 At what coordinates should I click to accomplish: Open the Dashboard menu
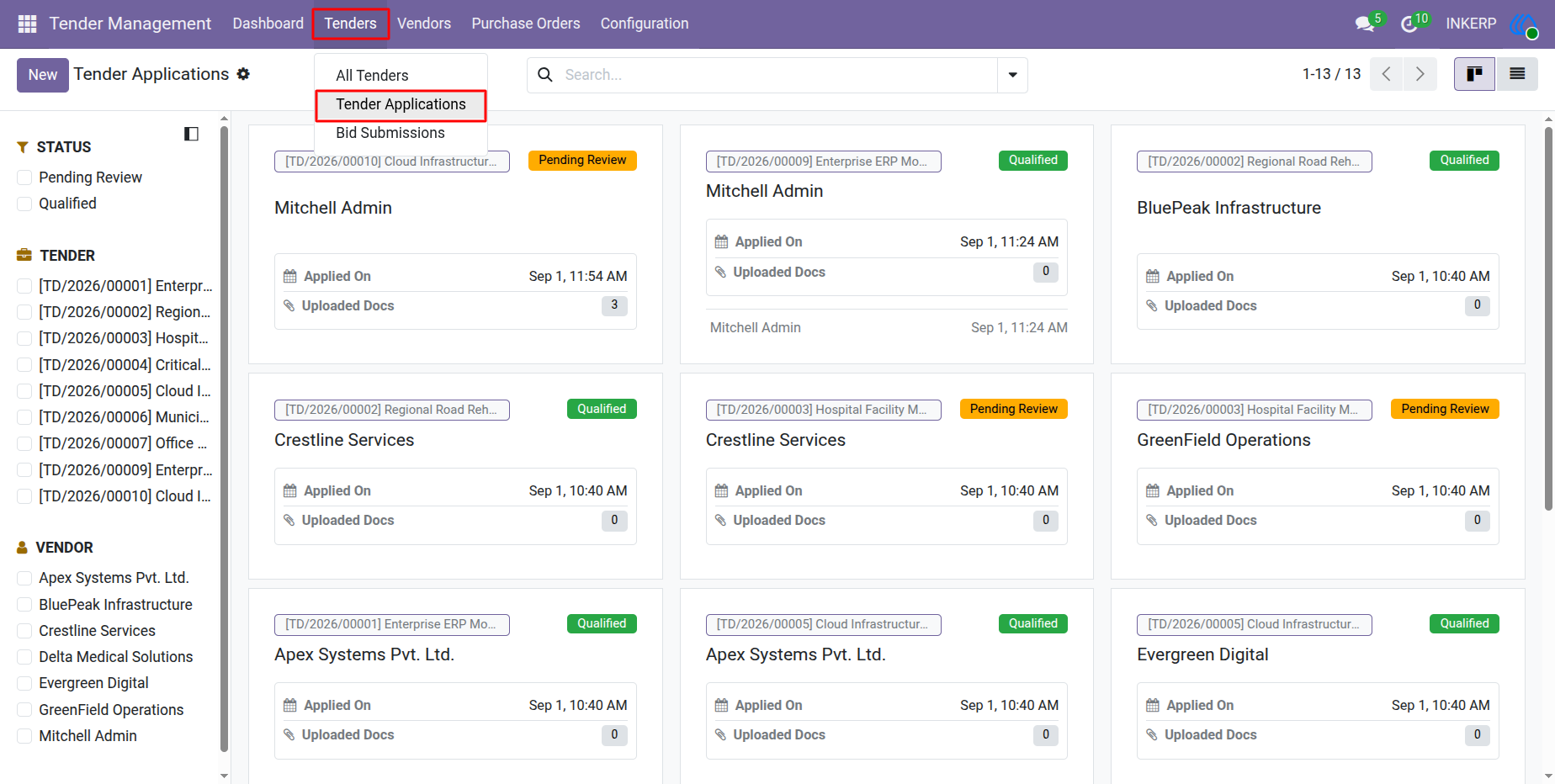point(268,24)
